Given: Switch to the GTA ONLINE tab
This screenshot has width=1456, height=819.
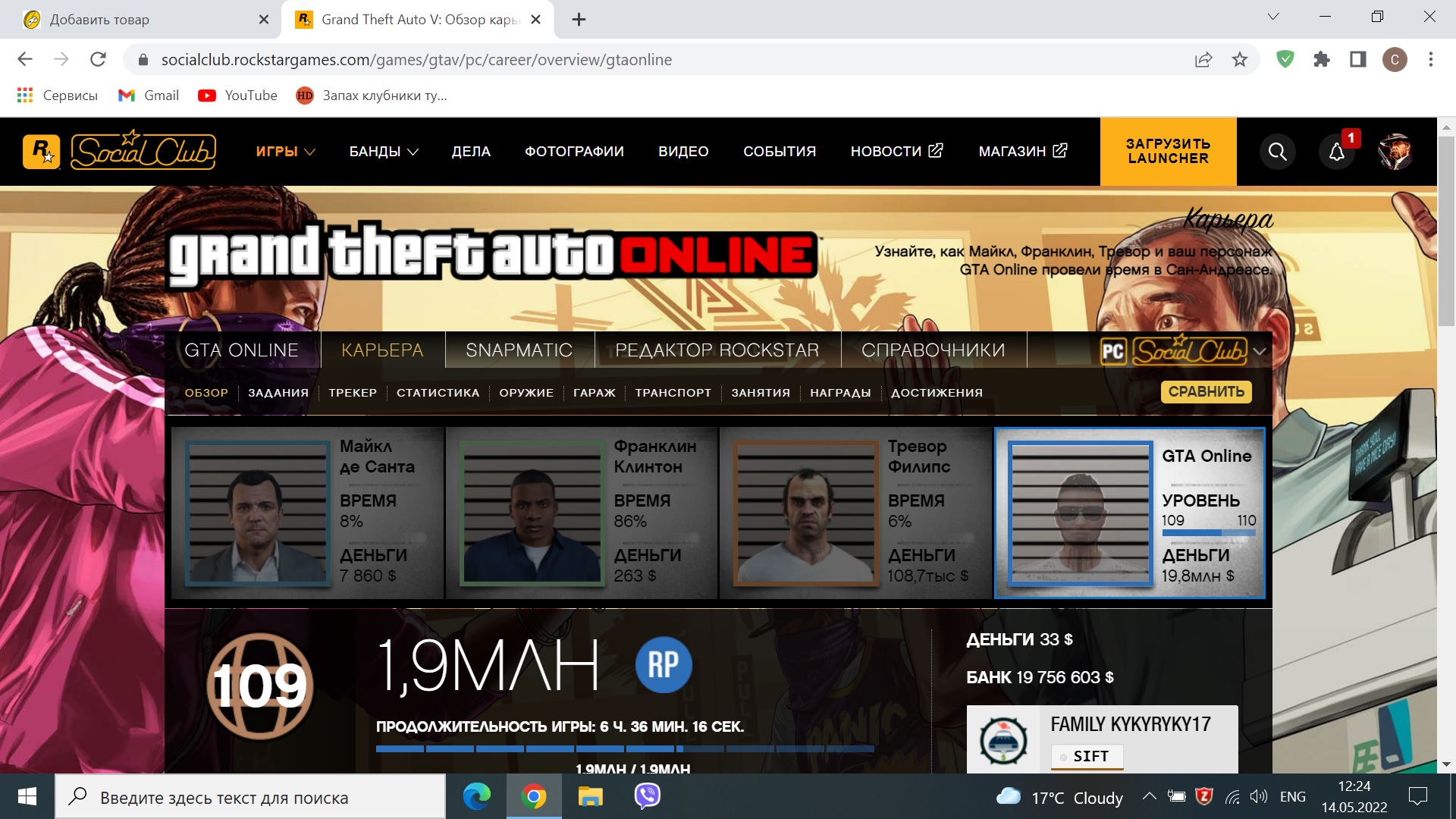Looking at the screenshot, I should pyautogui.click(x=242, y=350).
